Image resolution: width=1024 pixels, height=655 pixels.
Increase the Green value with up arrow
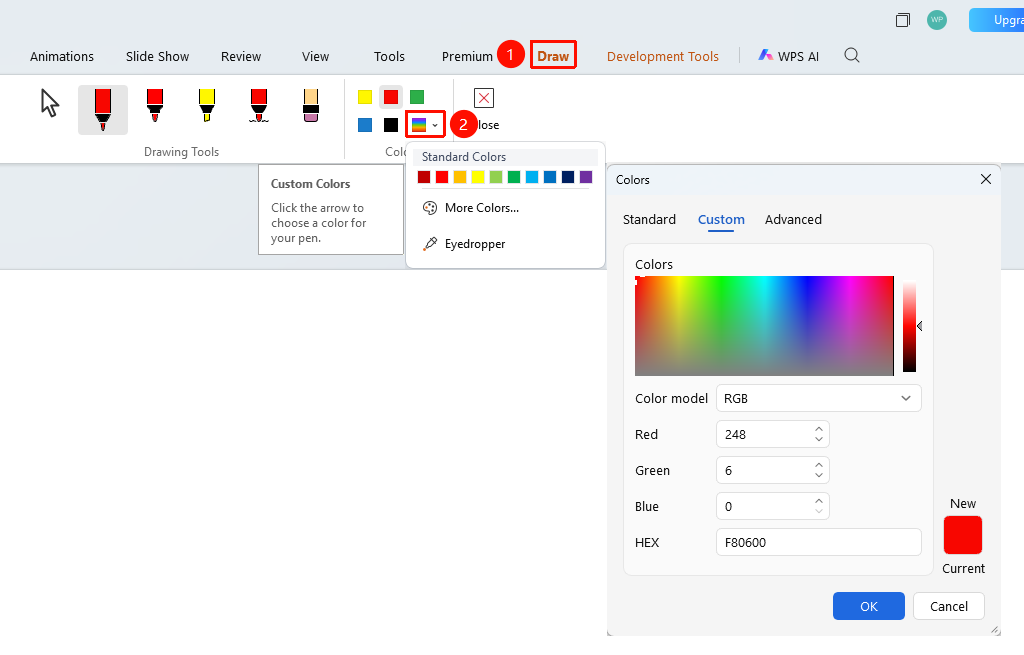(819, 465)
